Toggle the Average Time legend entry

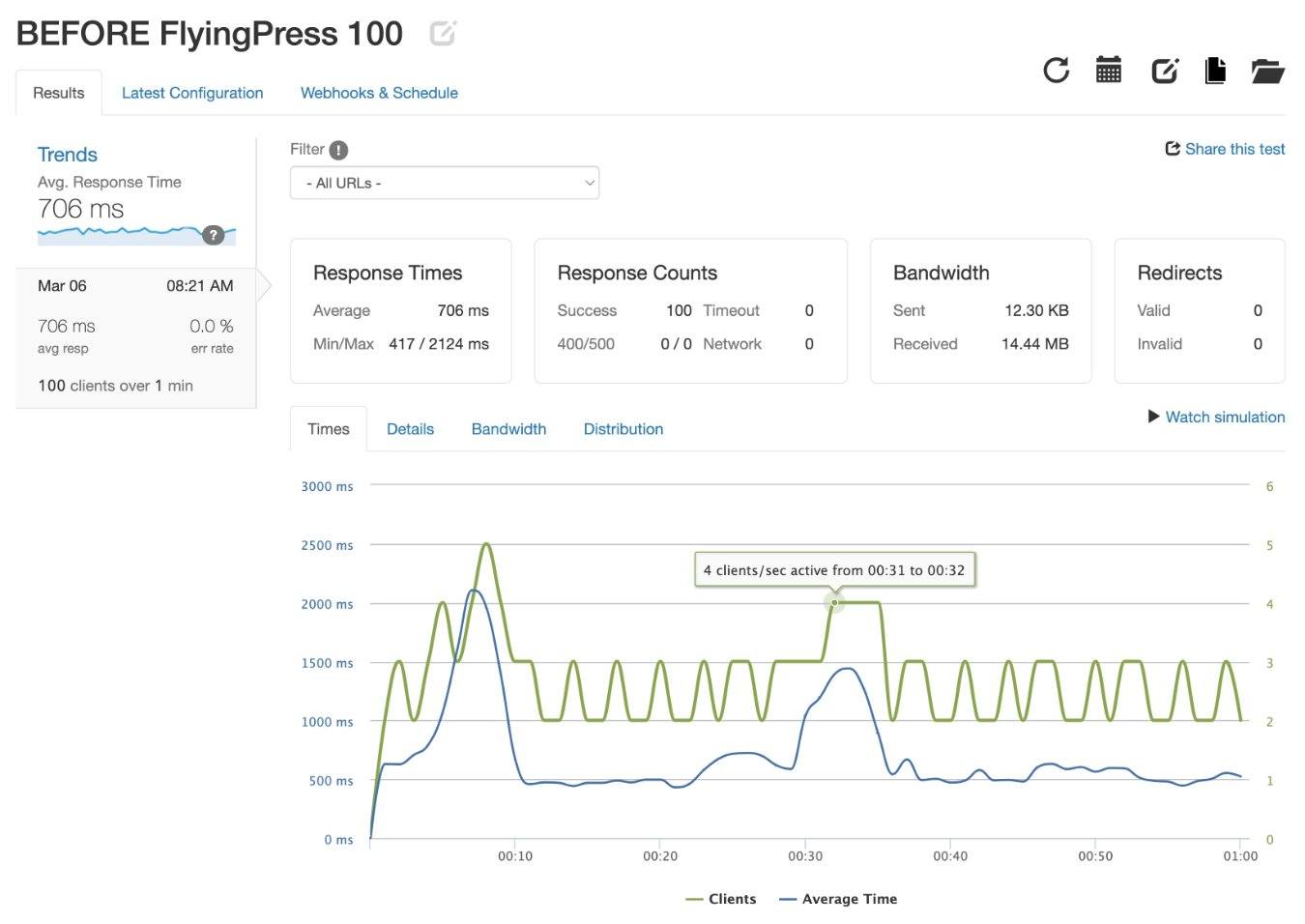[x=838, y=899]
